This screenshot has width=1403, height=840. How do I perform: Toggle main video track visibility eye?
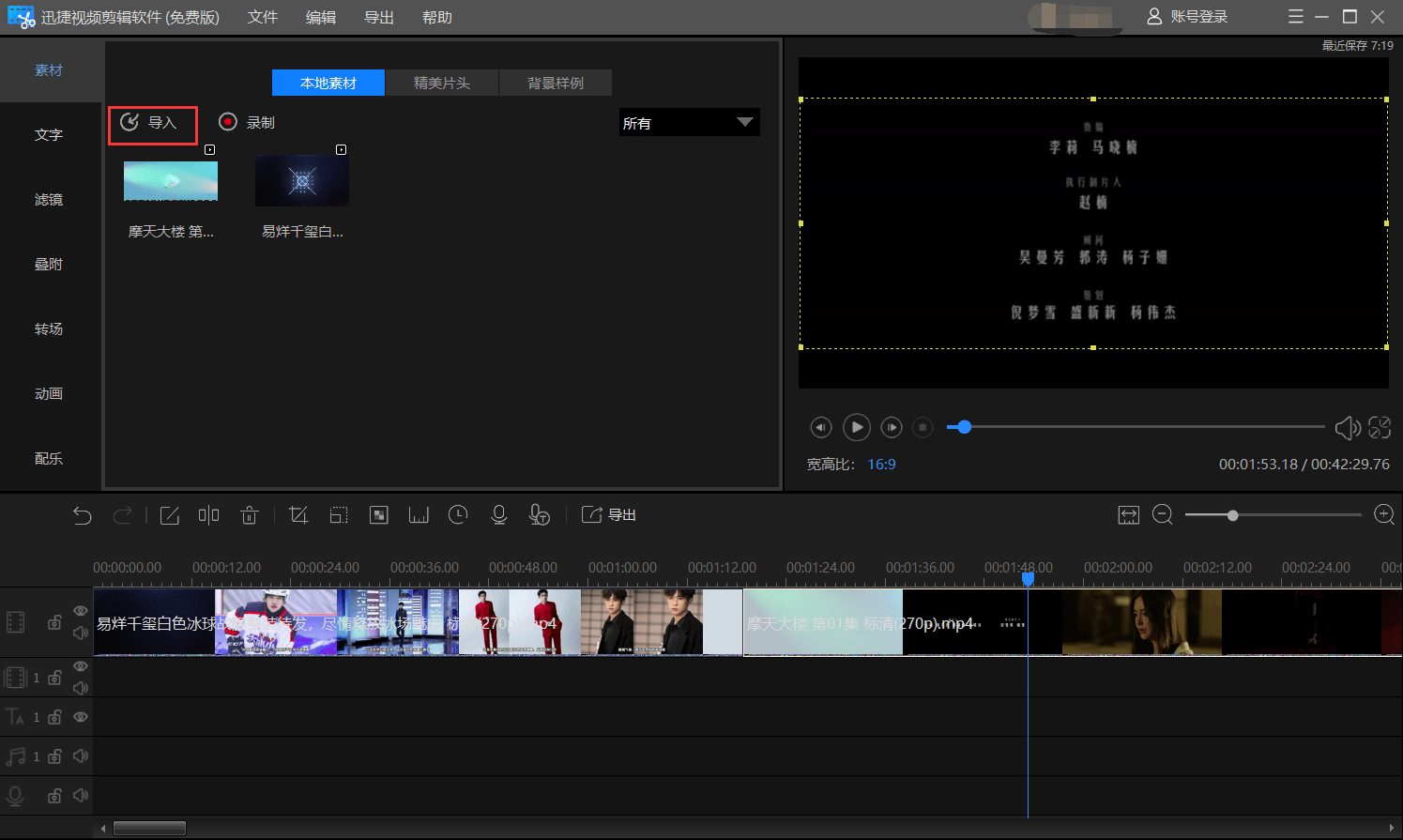click(x=81, y=611)
